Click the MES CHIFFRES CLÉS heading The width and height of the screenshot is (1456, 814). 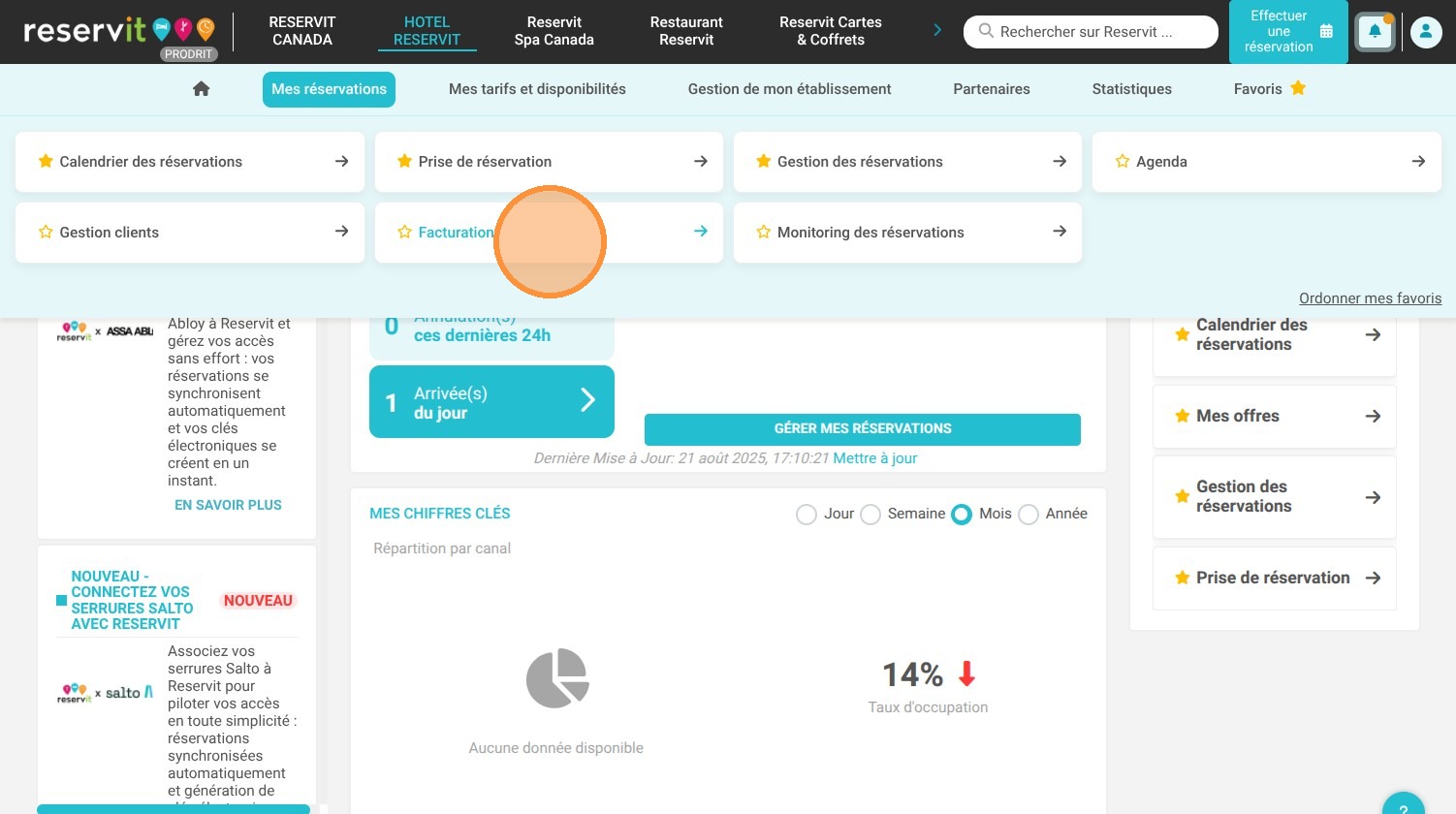(x=440, y=514)
